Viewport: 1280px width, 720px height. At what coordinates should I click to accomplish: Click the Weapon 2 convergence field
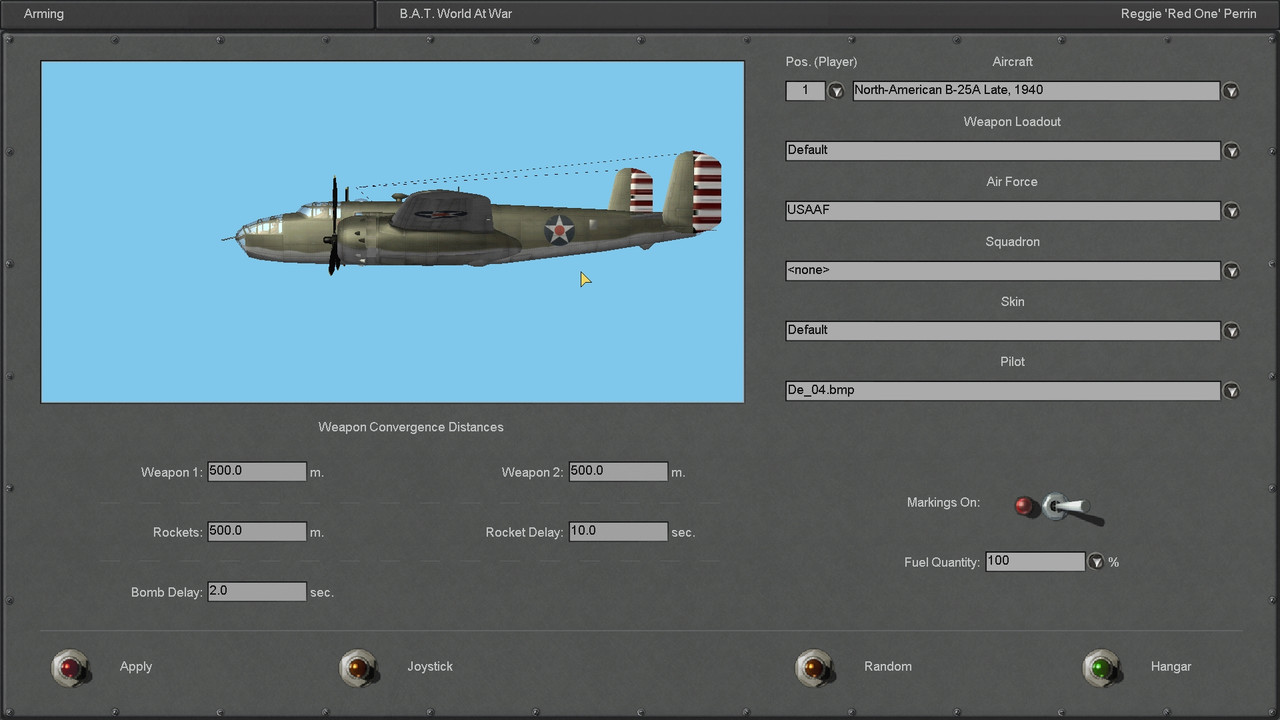(617, 471)
